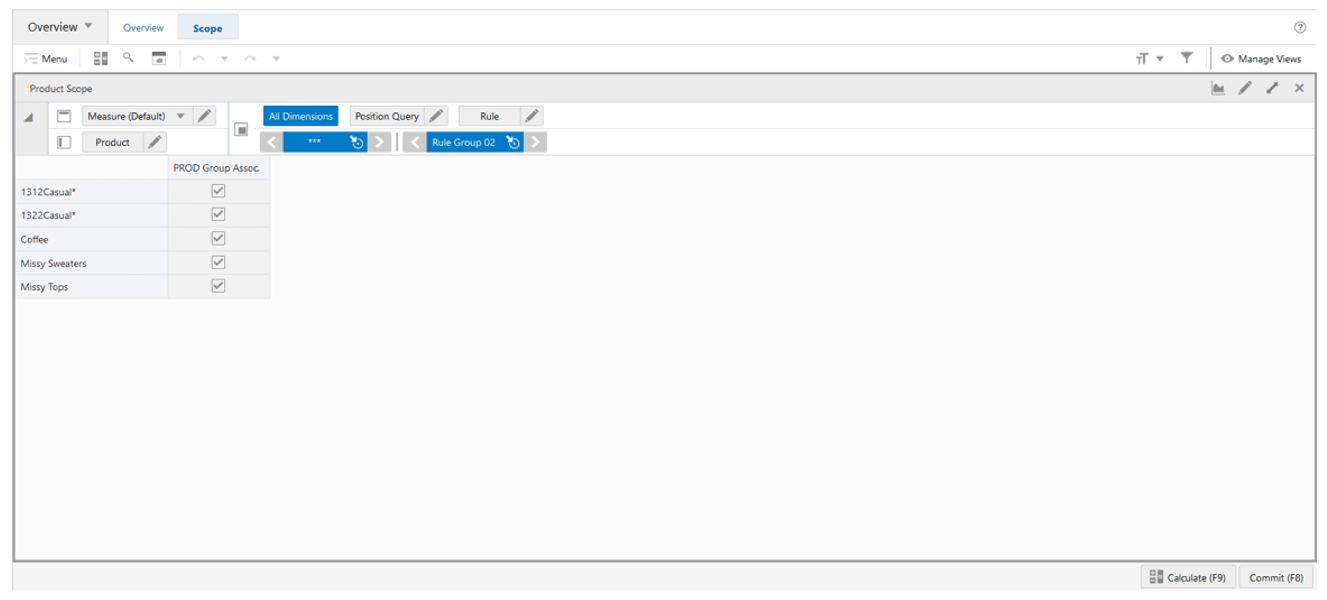The image size is (1327, 600).
Task: Uncheck PROD Group Assoc for Coffee
Action: (x=218, y=238)
